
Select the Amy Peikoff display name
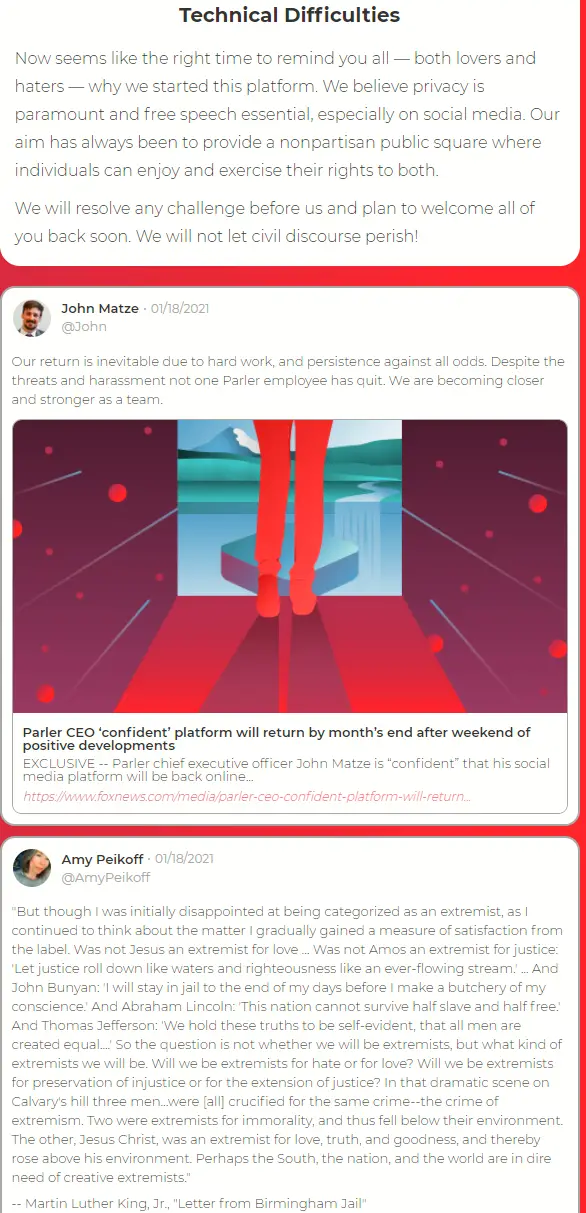point(102,859)
